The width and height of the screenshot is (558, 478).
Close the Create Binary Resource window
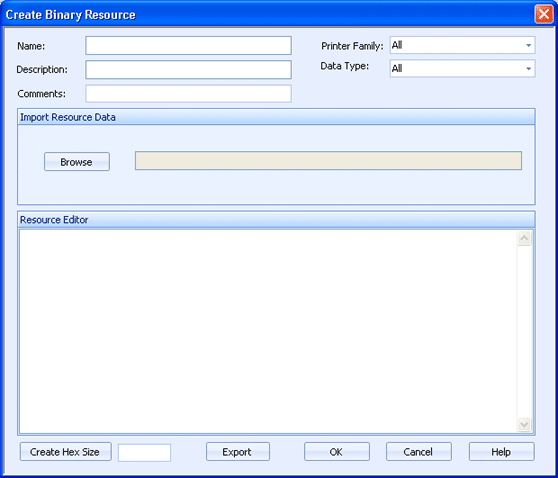pos(544,15)
